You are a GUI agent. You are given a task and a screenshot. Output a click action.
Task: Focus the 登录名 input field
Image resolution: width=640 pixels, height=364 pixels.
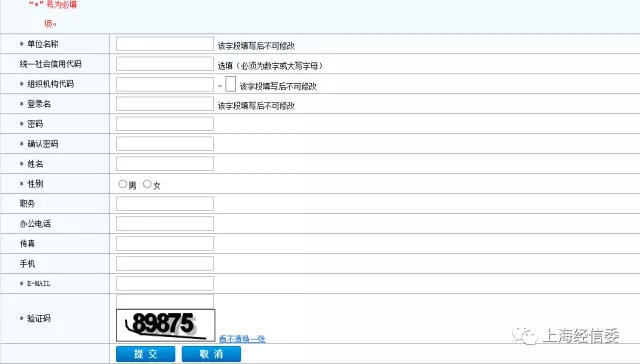[165, 104]
